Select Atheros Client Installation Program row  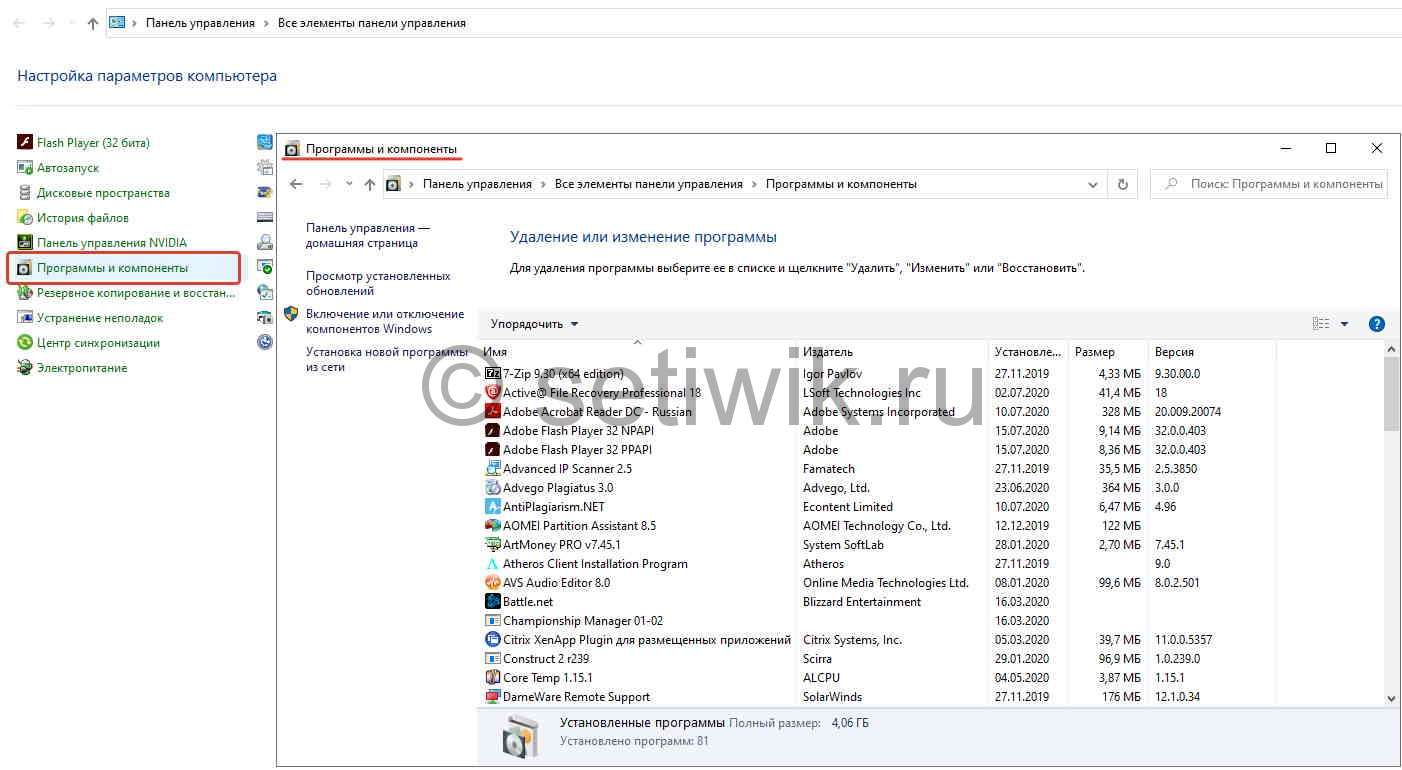(x=880, y=564)
